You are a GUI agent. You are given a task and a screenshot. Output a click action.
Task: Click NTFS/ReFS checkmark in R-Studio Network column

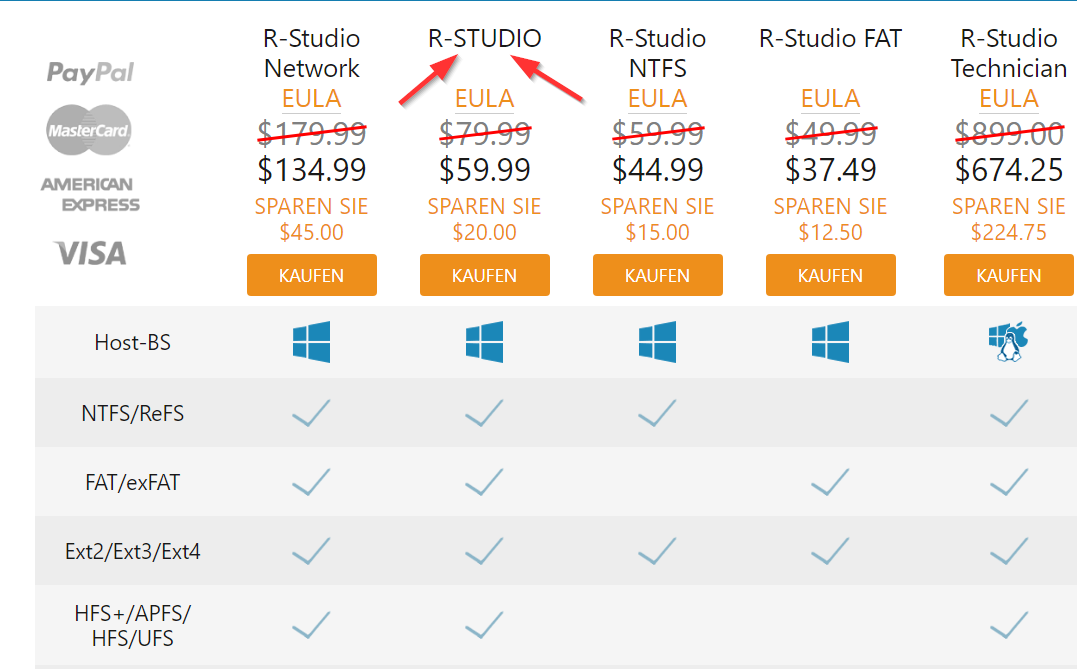pyautogui.click(x=311, y=412)
